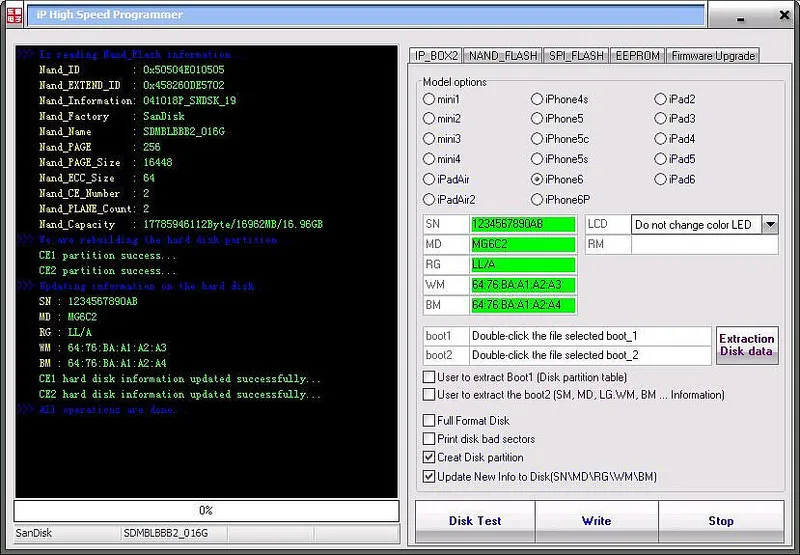
Task: Close the iP High Speed Programmer window
Action: pos(784,15)
